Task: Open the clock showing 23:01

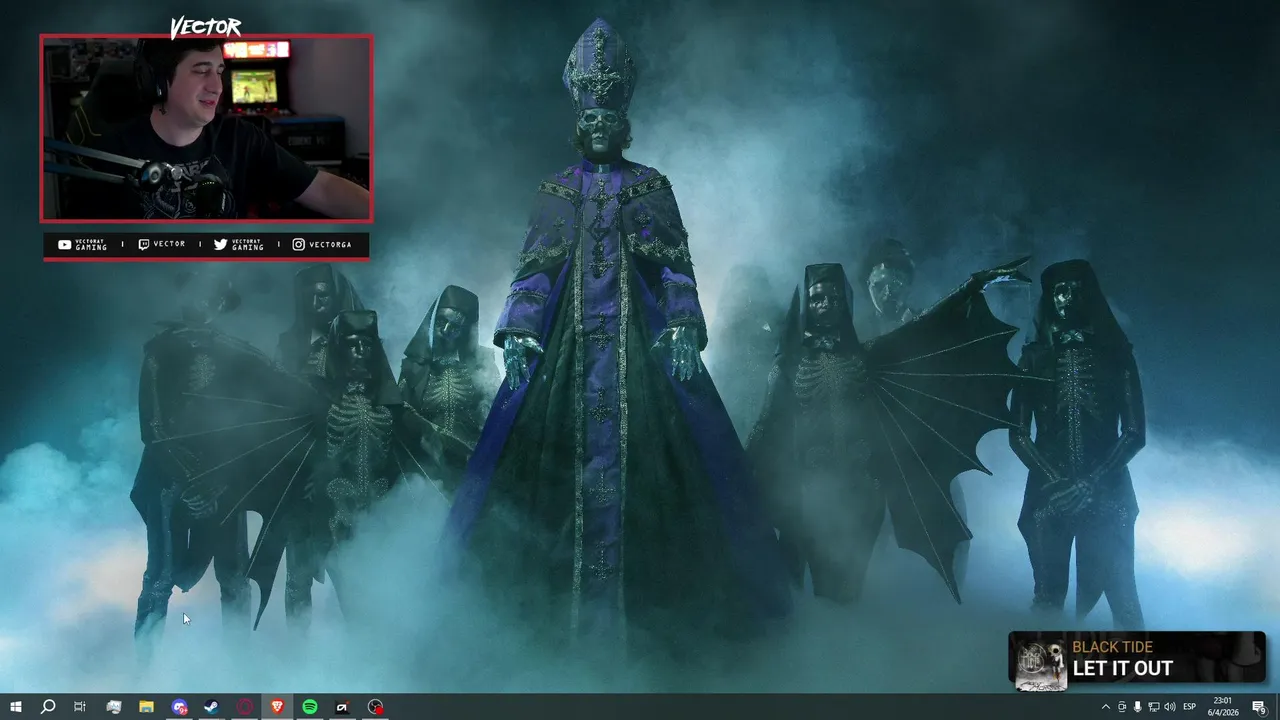Action: (1222, 707)
